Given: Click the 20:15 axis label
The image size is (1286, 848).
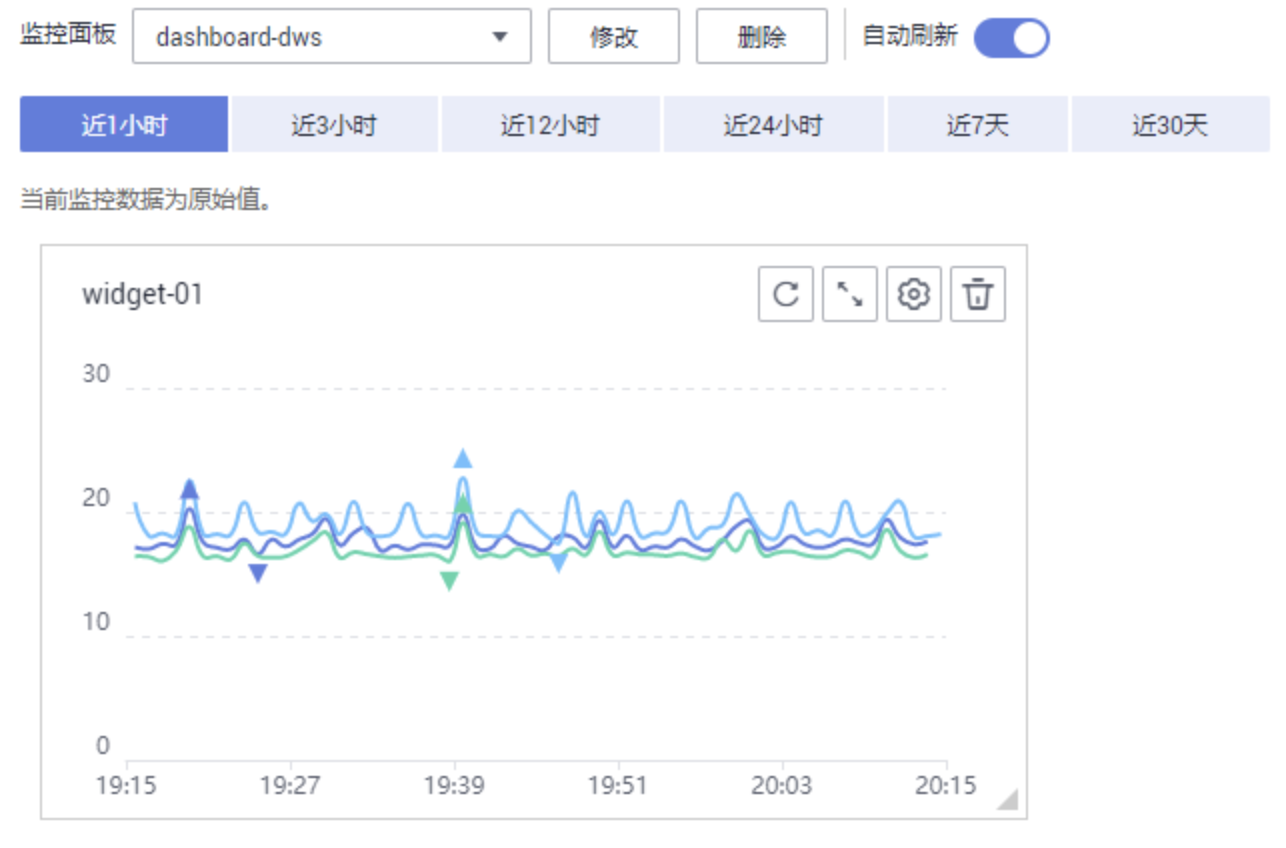Looking at the screenshot, I should (946, 785).
